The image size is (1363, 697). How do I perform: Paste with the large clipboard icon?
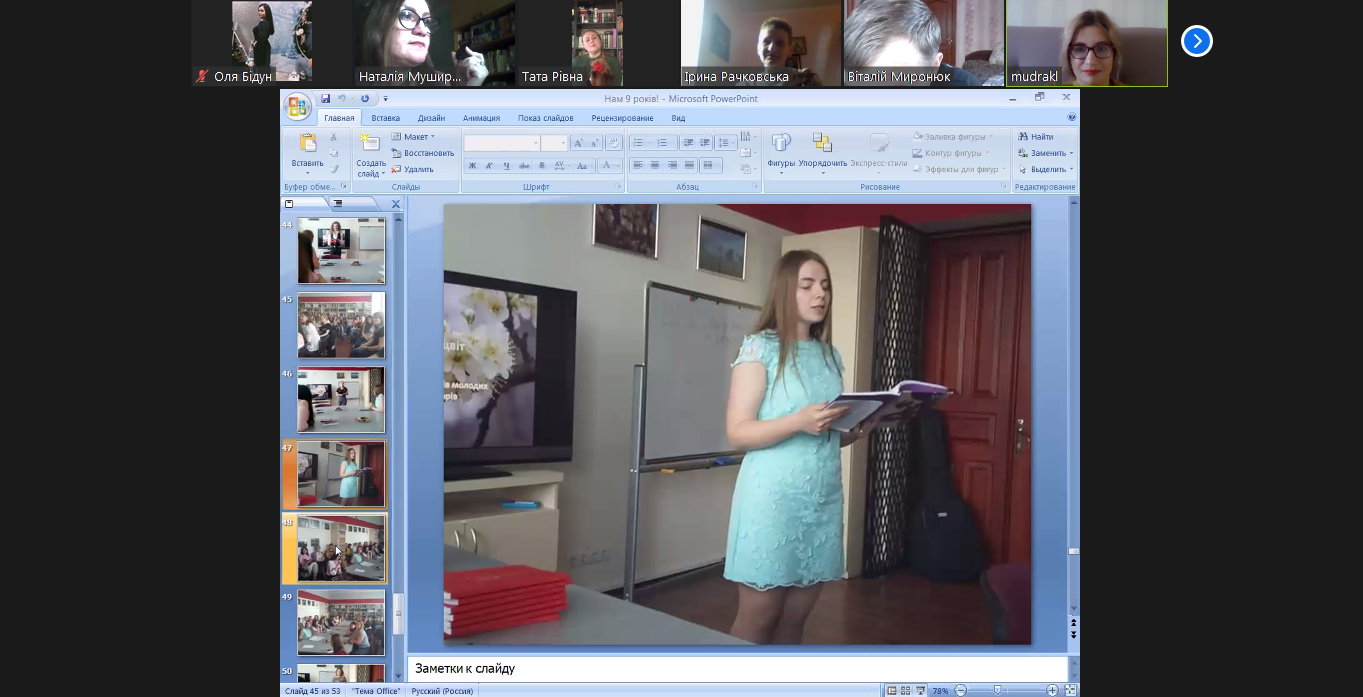tap(308, 142)
